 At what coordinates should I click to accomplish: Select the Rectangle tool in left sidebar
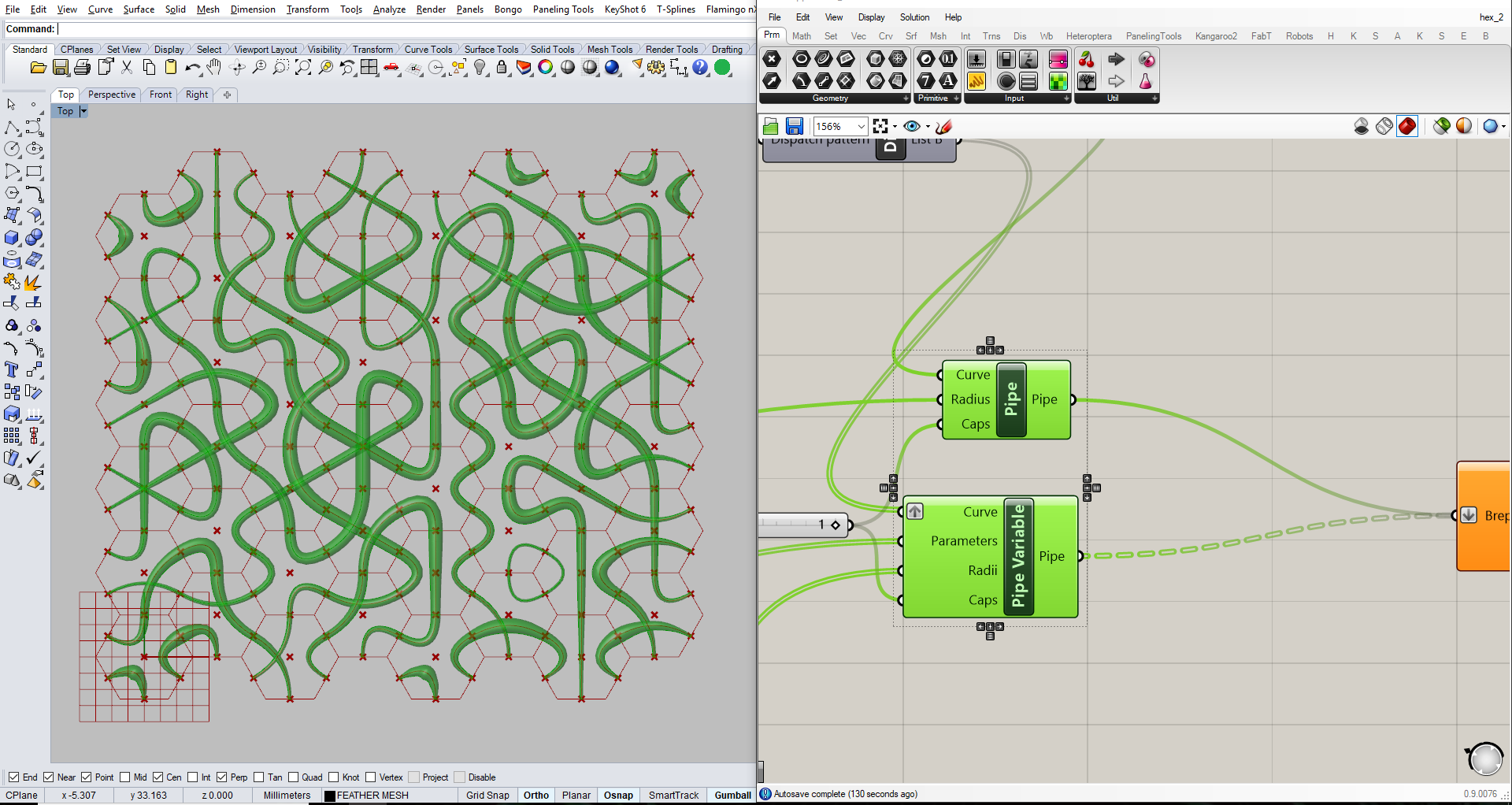pyautogui.click(x=34, y=171)
